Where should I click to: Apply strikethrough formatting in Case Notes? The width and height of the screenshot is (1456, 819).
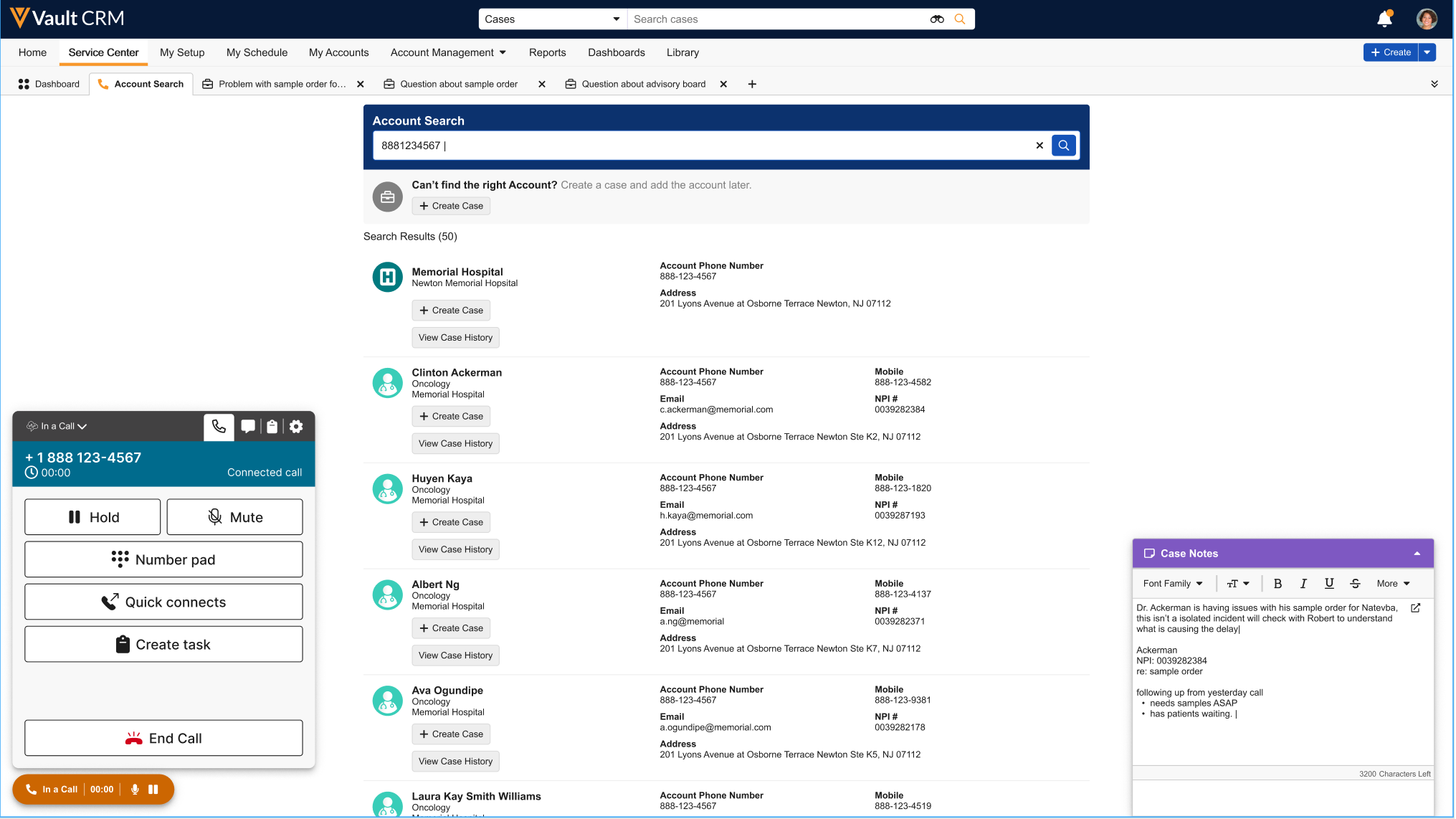[x=1355, y=584]
